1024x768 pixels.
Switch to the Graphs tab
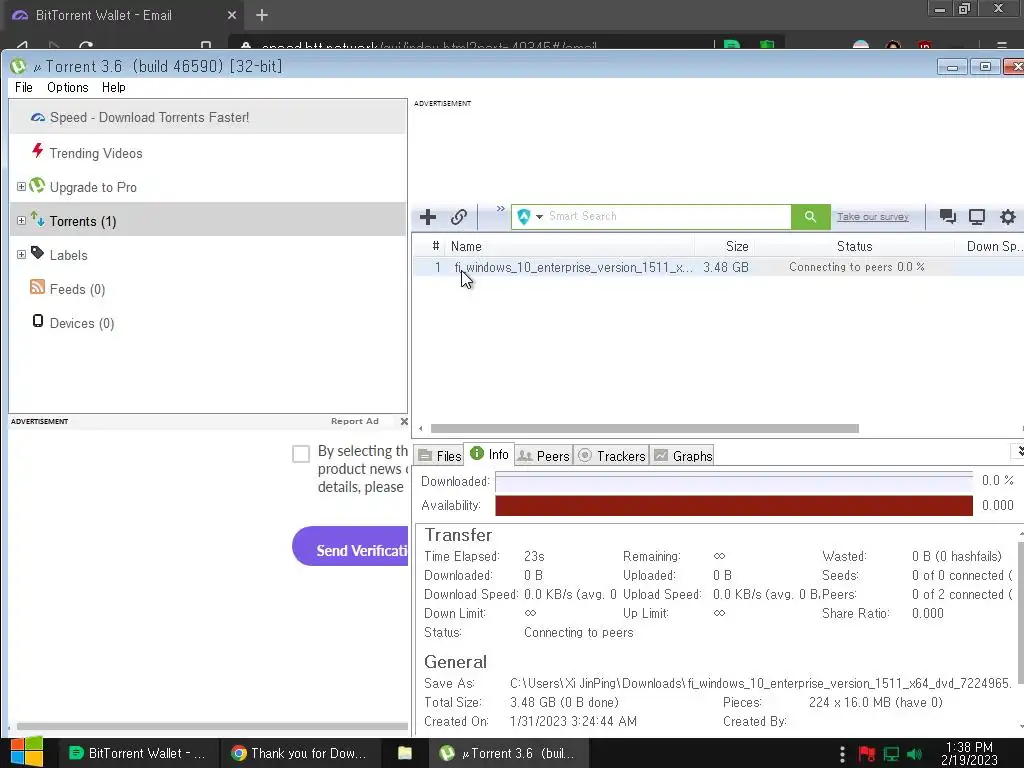pos(683,456)
